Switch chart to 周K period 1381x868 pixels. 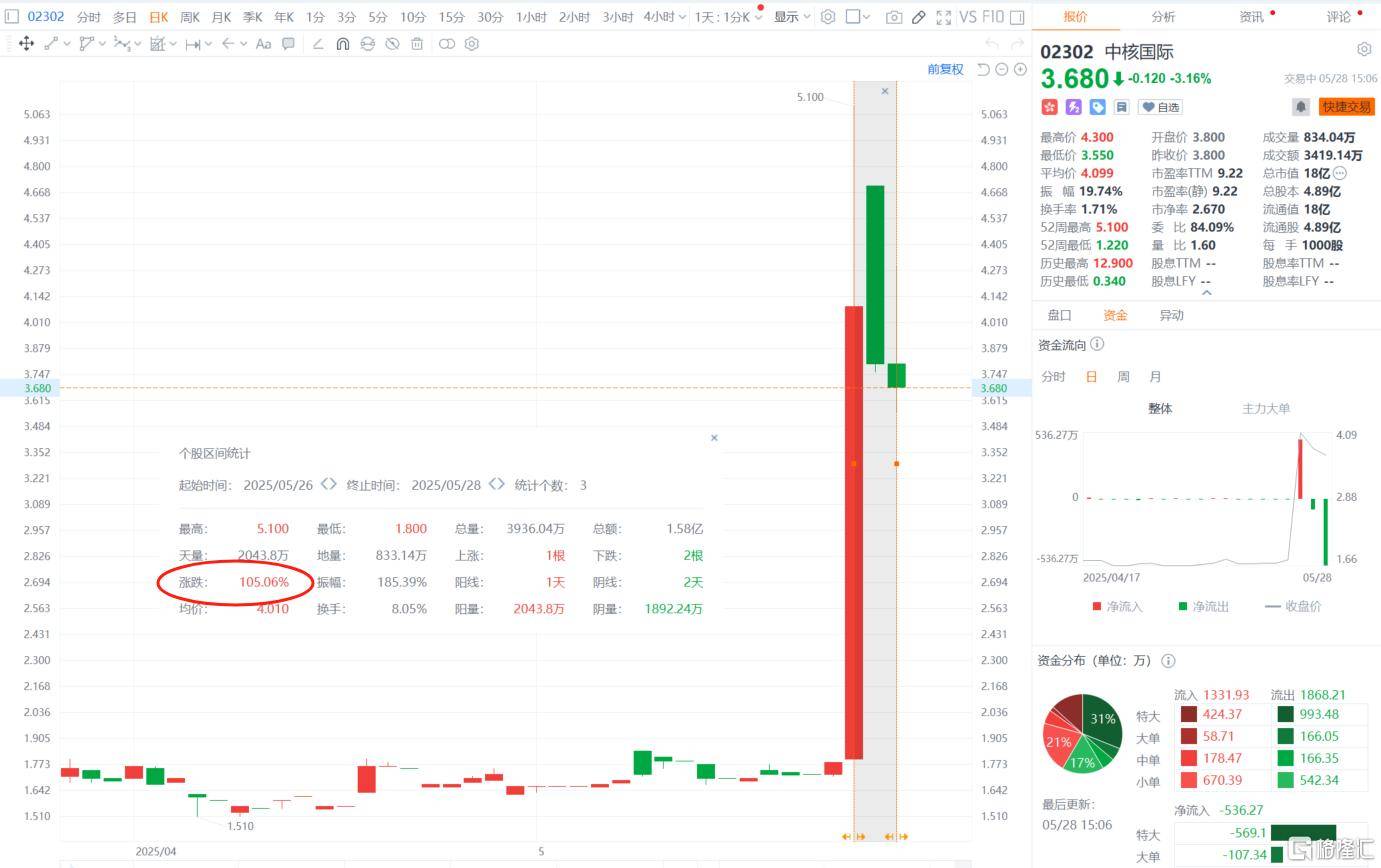click(x=190, y=17)
